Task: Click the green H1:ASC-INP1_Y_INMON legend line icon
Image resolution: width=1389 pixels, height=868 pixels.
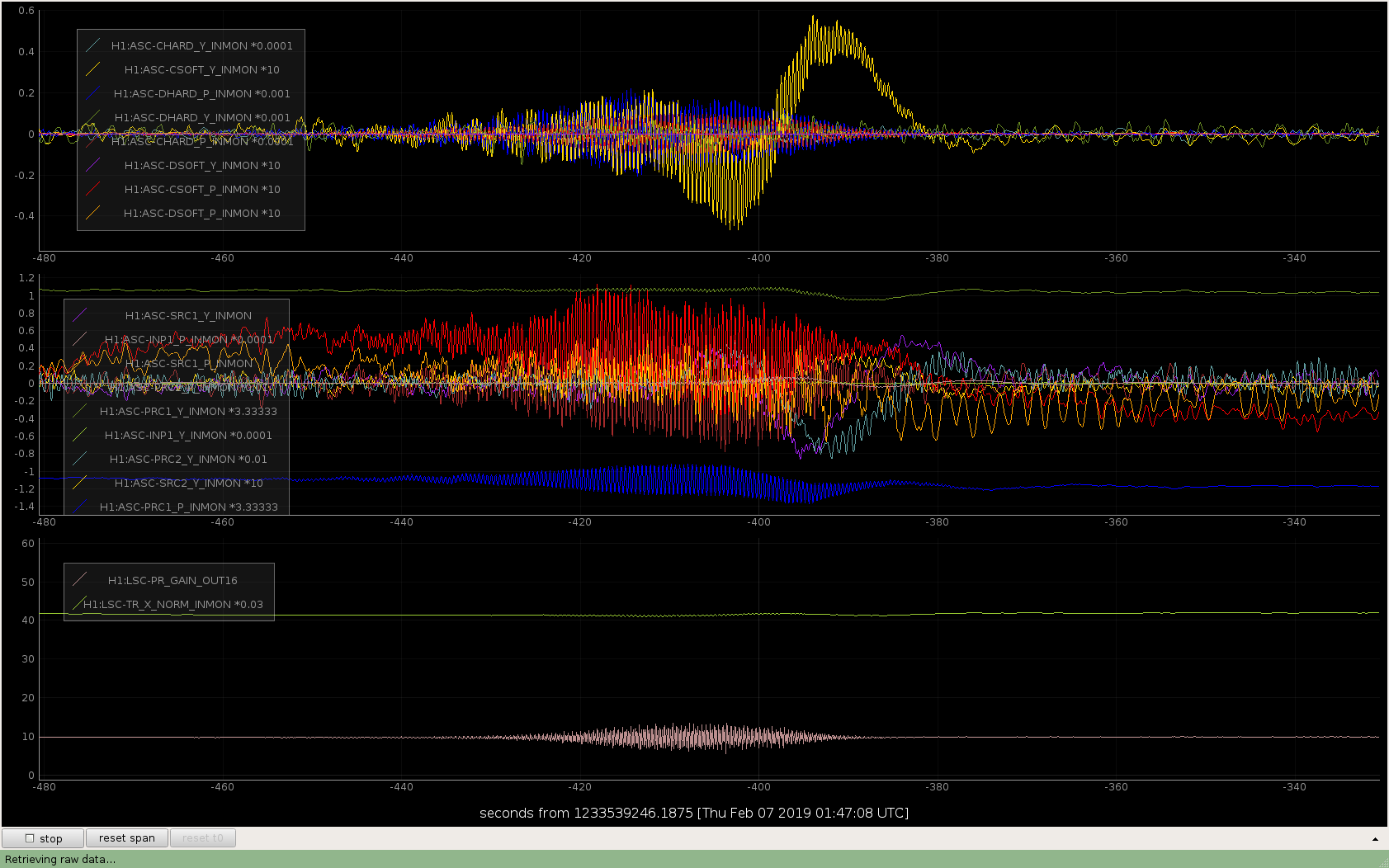Action: [x=80, y=435]
